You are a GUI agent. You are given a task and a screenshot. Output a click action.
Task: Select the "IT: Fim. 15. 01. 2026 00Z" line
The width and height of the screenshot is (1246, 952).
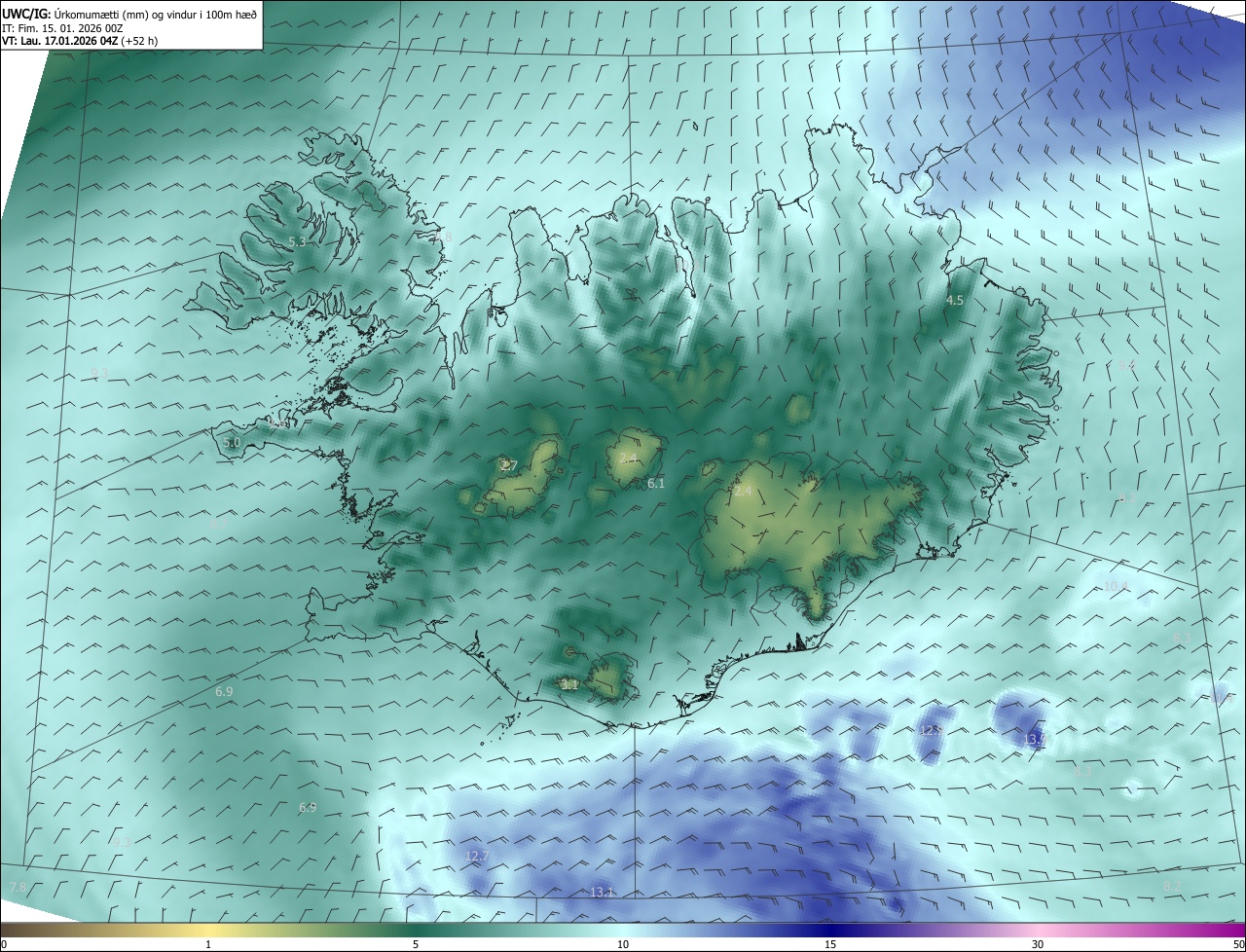62,28
